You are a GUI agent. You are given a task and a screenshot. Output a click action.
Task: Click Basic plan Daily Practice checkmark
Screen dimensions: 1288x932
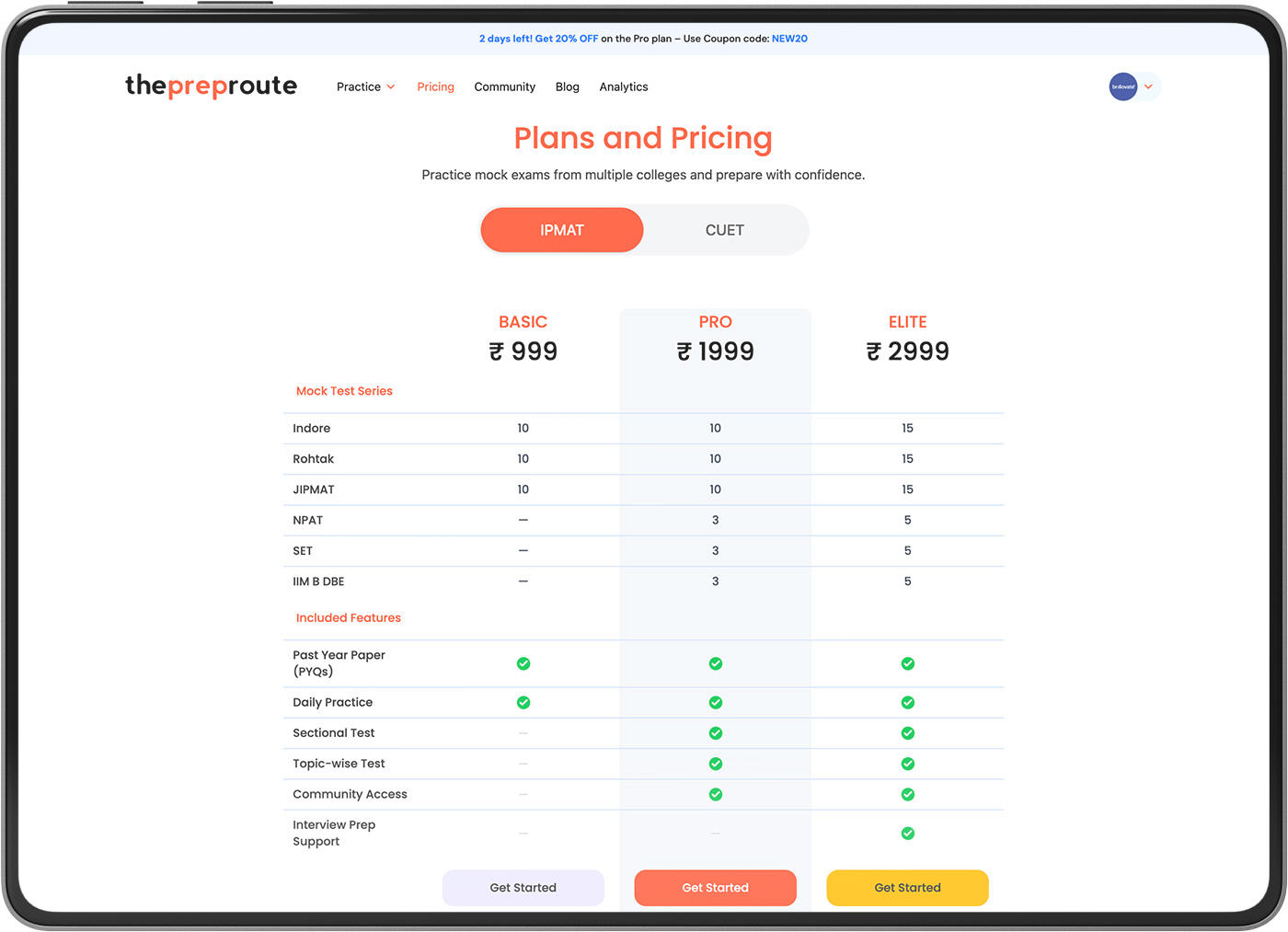[x=523, y=703]
